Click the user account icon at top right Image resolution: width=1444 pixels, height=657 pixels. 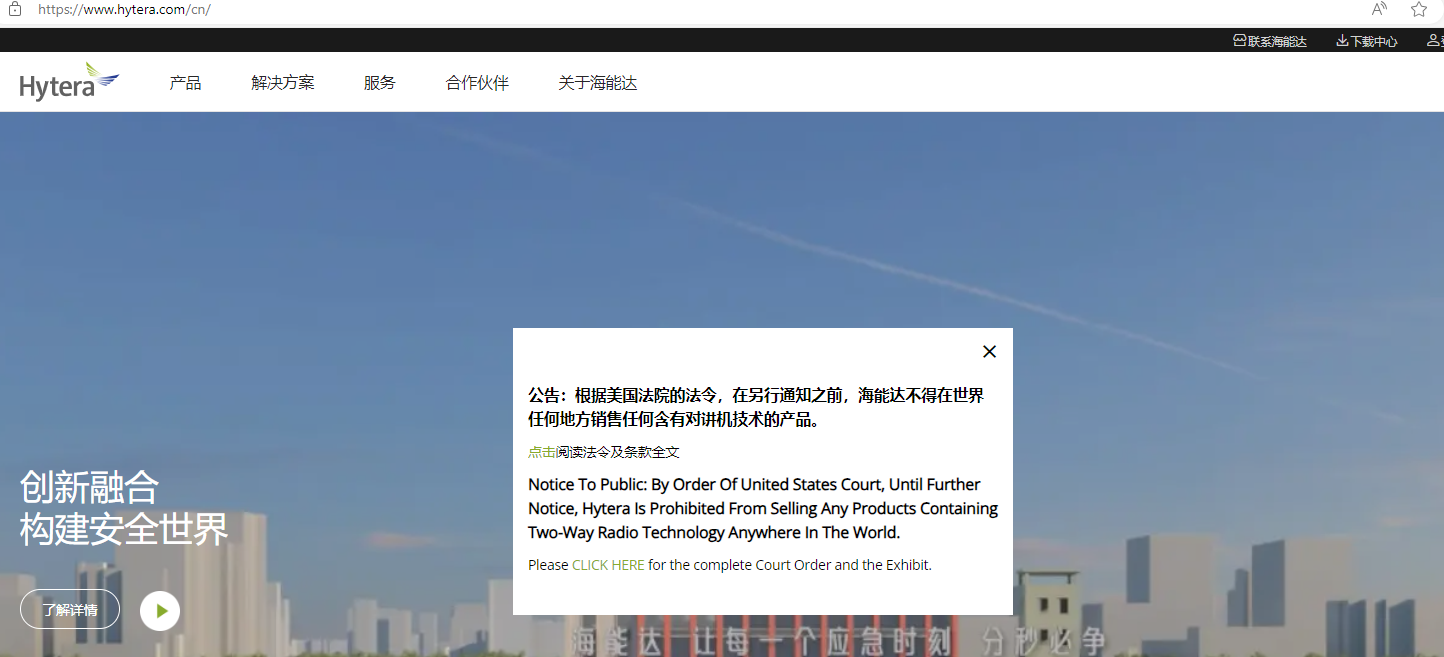(1432, 41)
